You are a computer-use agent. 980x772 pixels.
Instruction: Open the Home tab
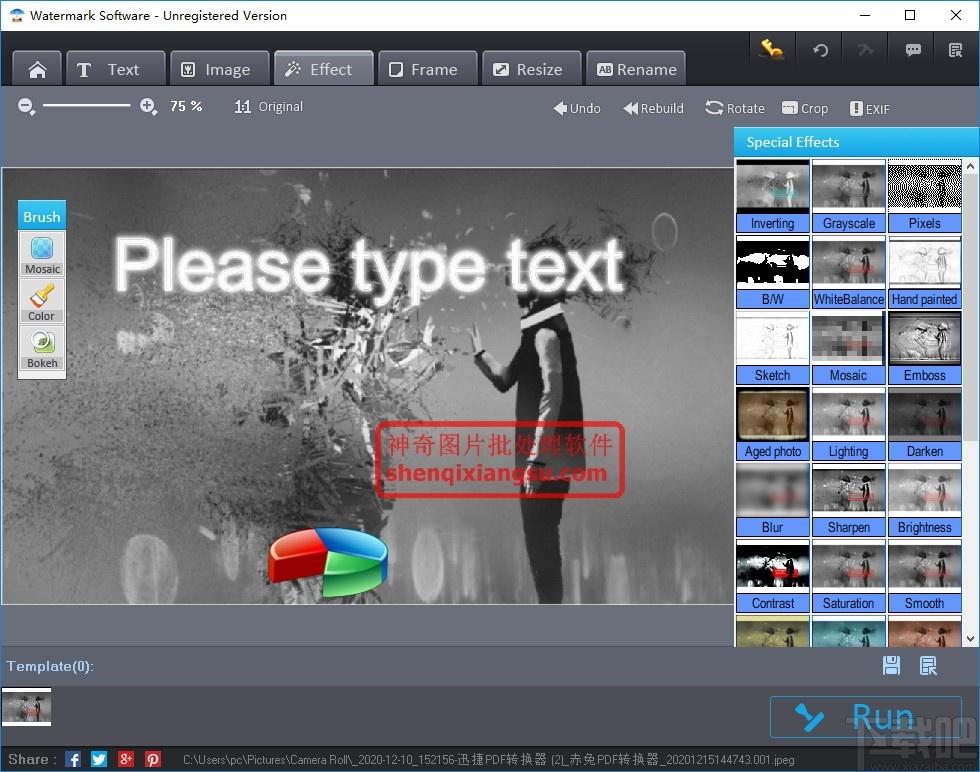click(x=37, y=69)
